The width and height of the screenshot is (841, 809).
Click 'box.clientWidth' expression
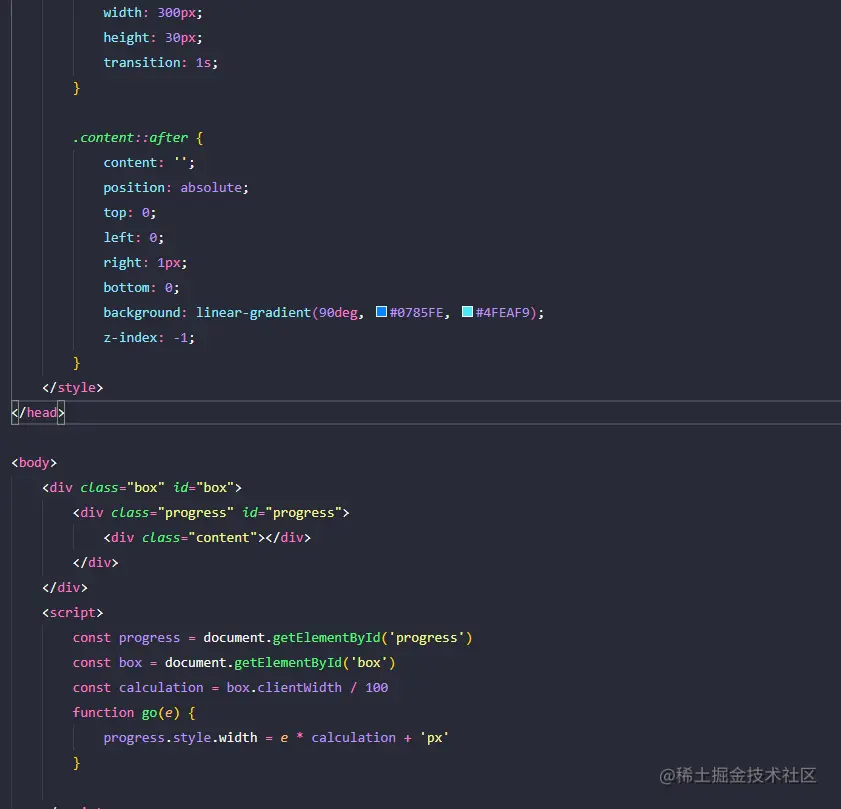pyautogui.click(x=284, y=688)
